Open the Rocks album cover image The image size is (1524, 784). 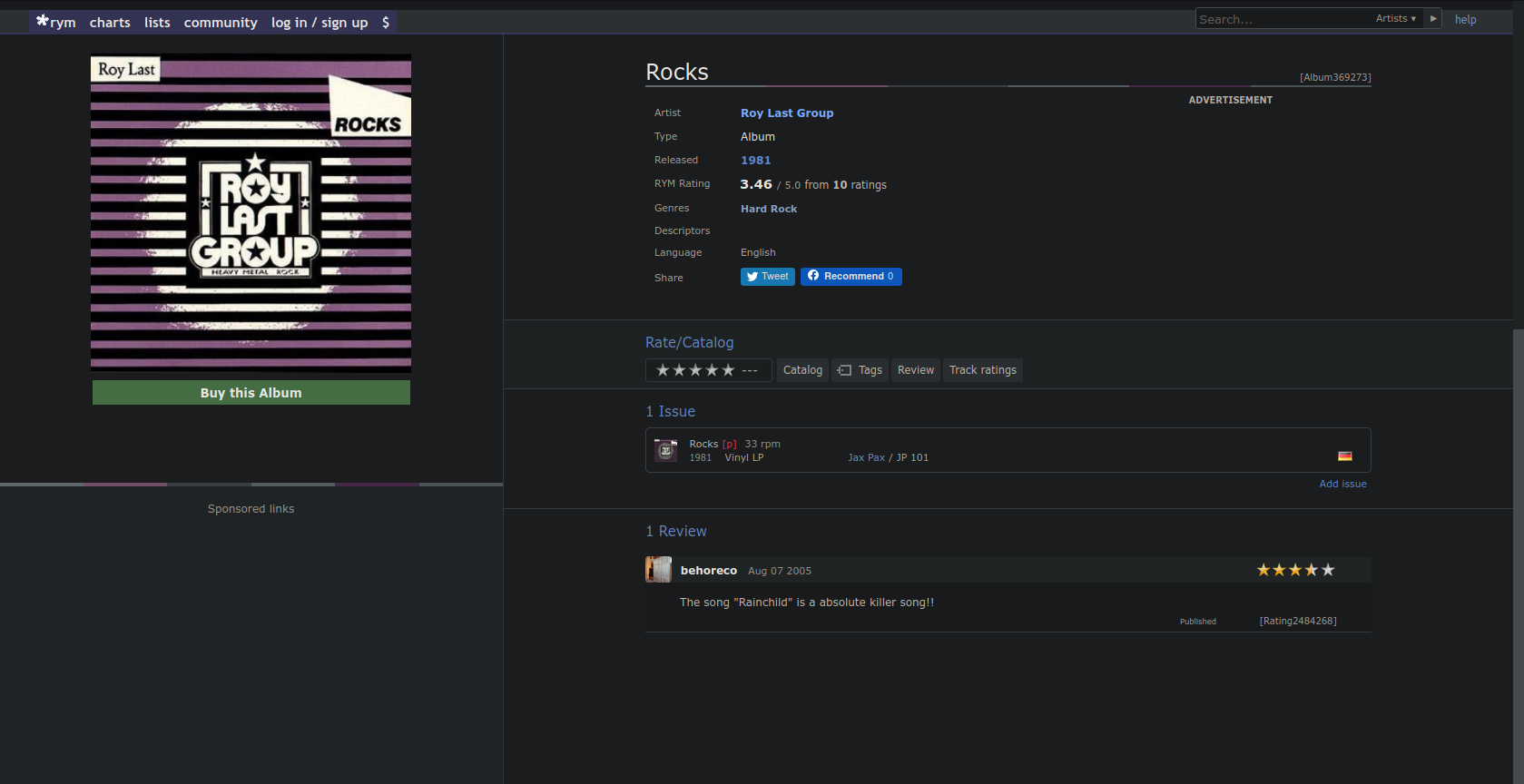point(251,213)
